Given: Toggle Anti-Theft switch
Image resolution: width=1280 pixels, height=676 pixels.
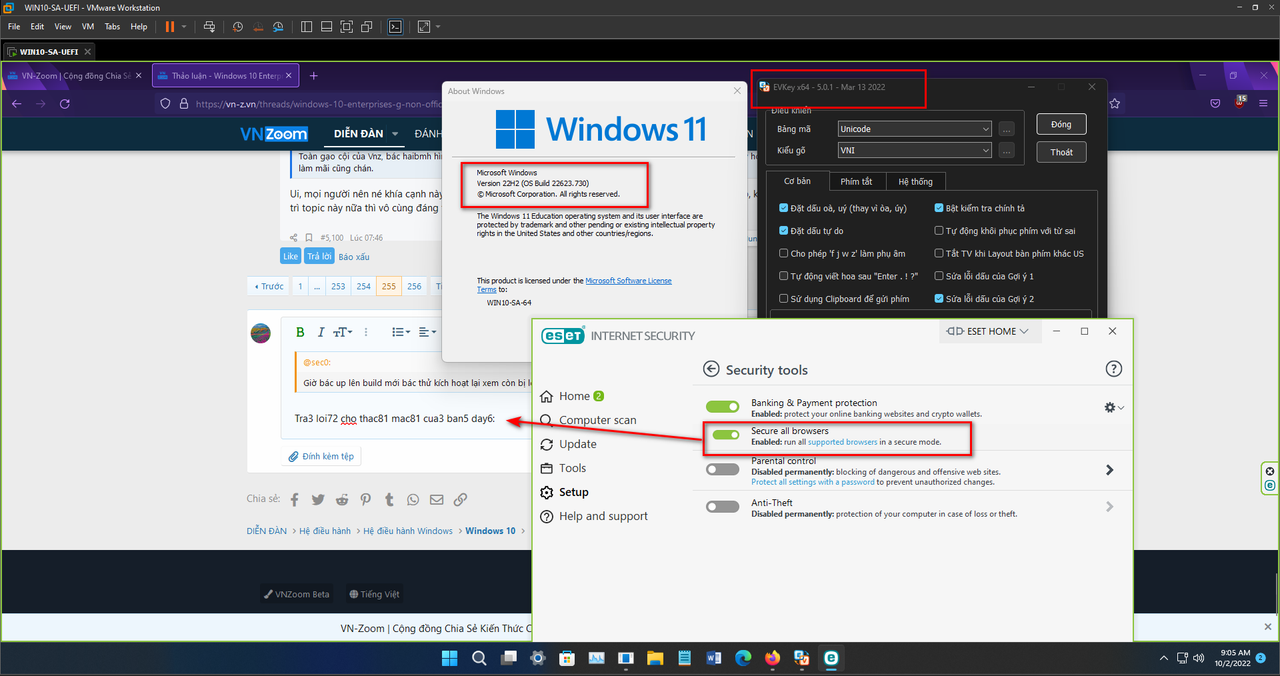Looking at the screenshot, I should [722, 507].
